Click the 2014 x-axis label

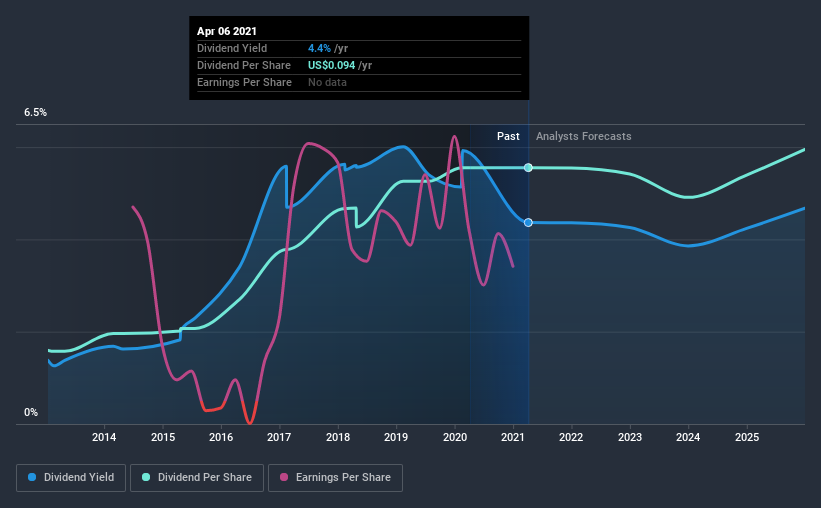point(104,437)
